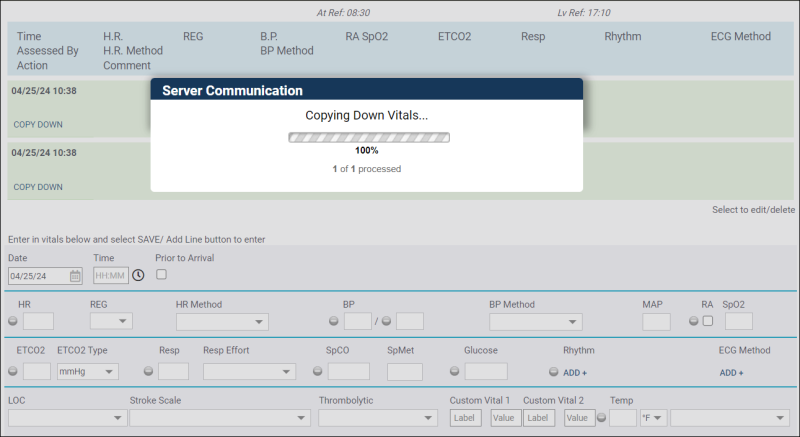This screenshot has height=437, width=800.
Task: Click the Time HH:MM input field
Action: pos(111,275)
